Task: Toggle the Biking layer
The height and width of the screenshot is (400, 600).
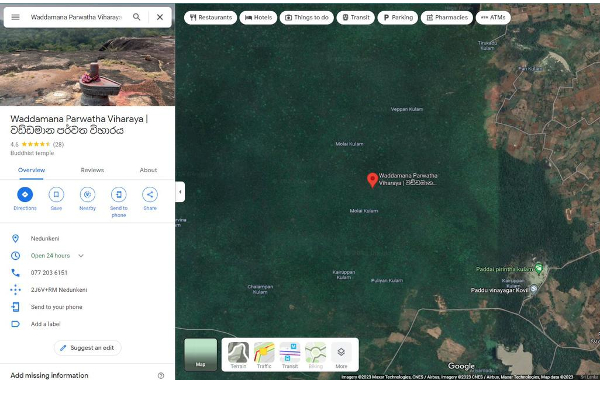Action: tap(316, 356)
